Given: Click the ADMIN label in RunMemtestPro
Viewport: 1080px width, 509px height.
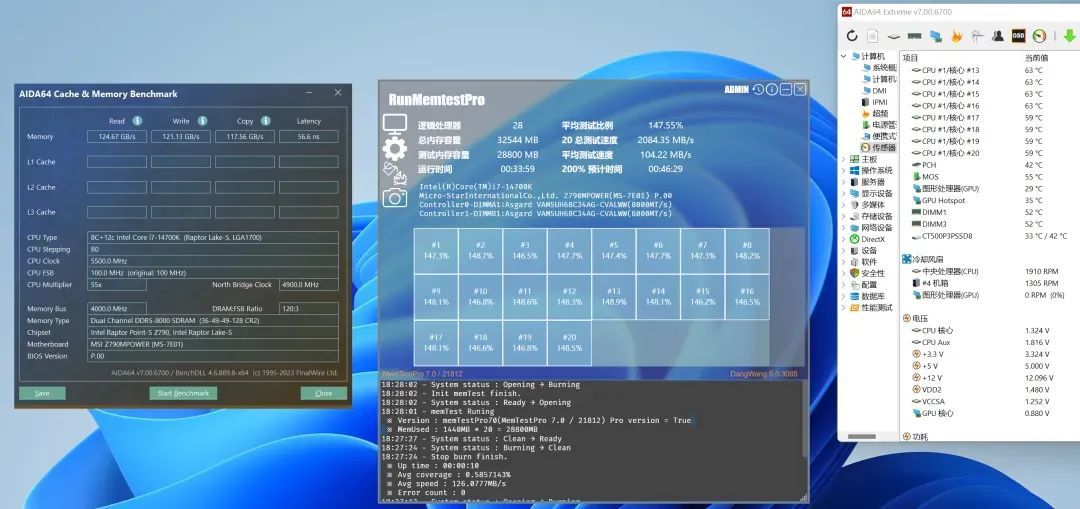Looking at the screenshot, I should (x=736, y=90).
